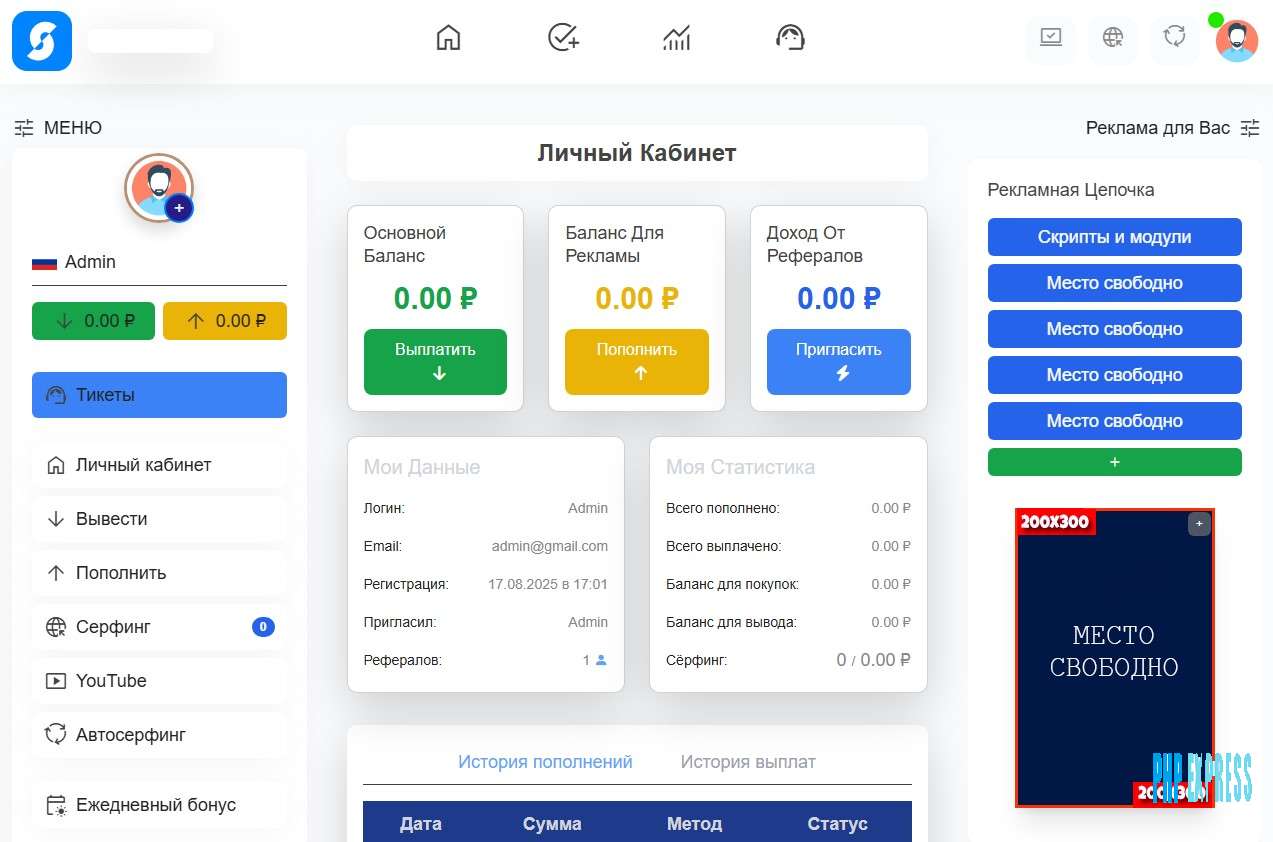Click the green plus add-to-chain button
This screenshot has width=1273, height=842.
(x=1115, y=462)
